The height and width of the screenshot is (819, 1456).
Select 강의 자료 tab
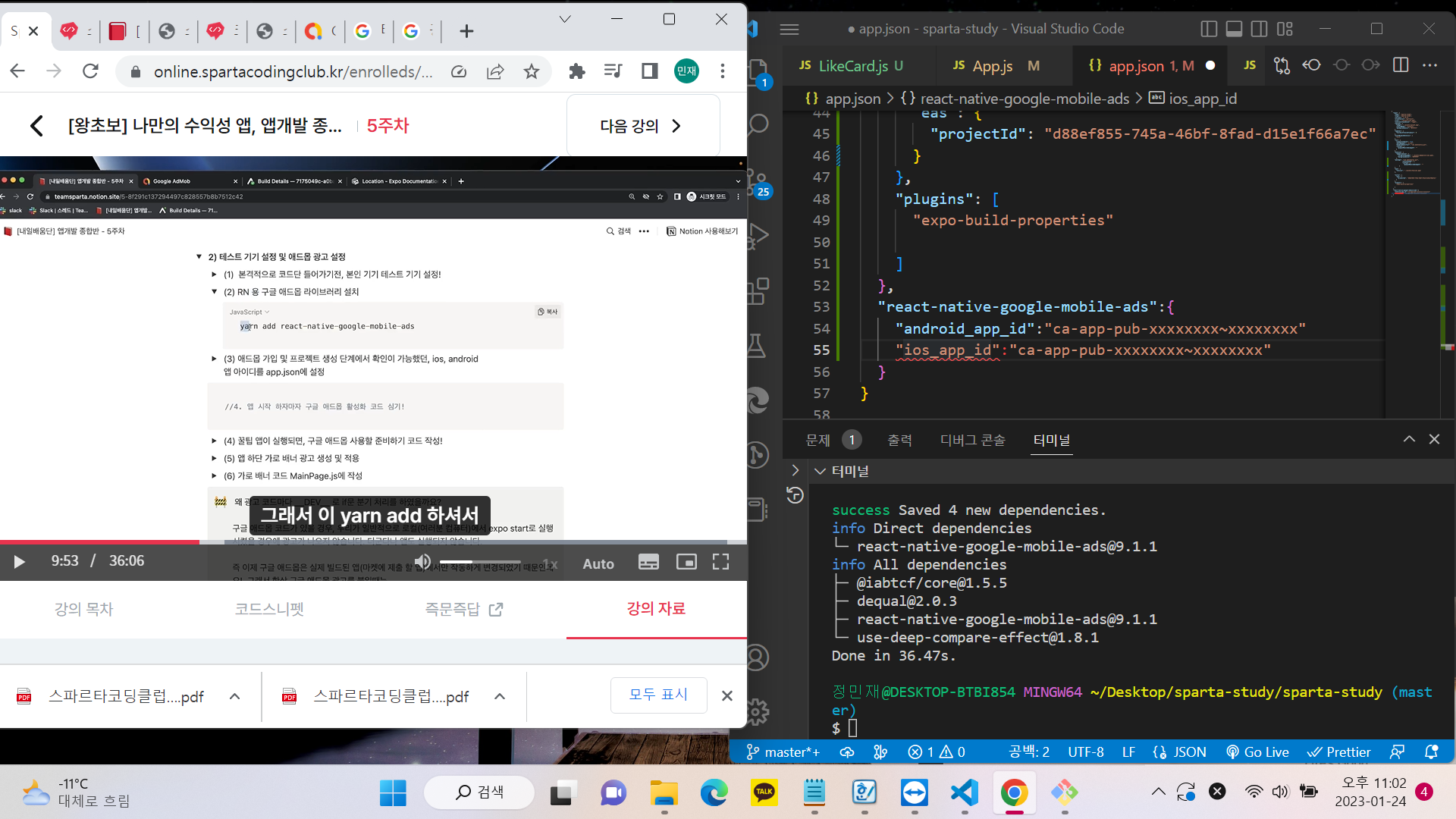coord(656,608)
